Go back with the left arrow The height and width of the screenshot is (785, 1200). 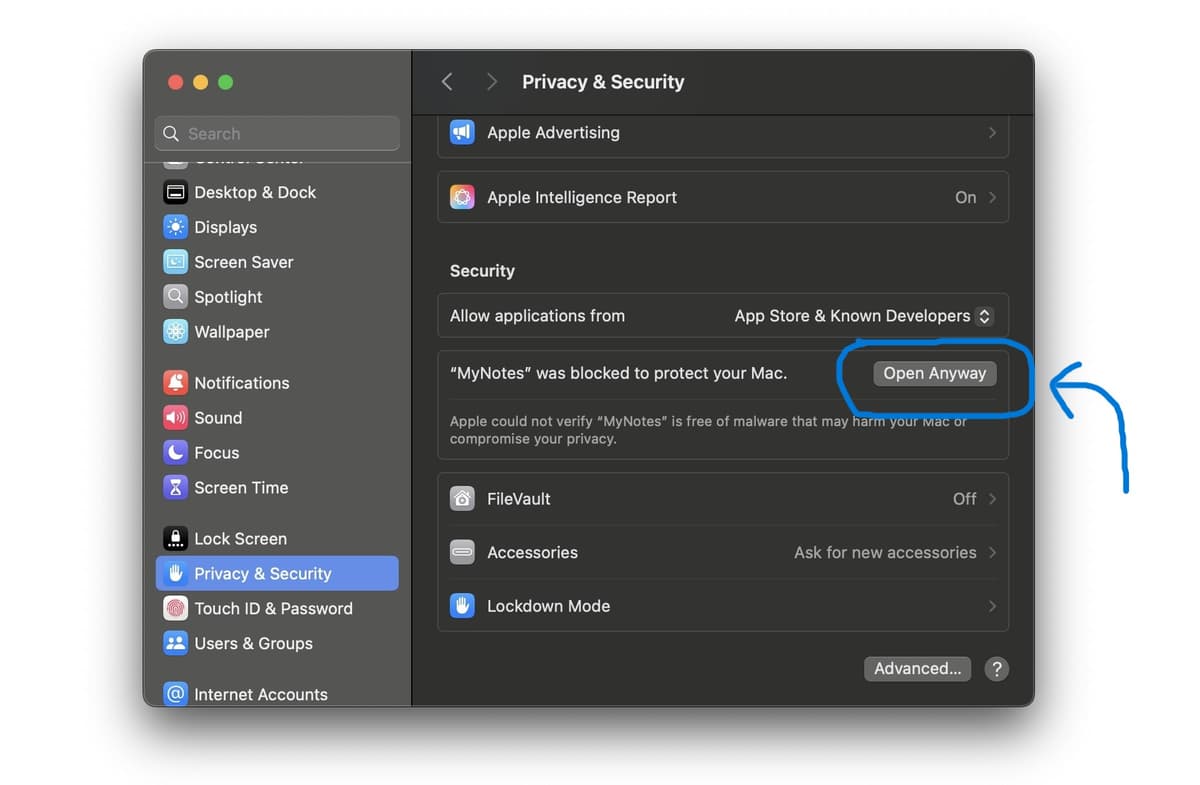click(x=447, y=82)
